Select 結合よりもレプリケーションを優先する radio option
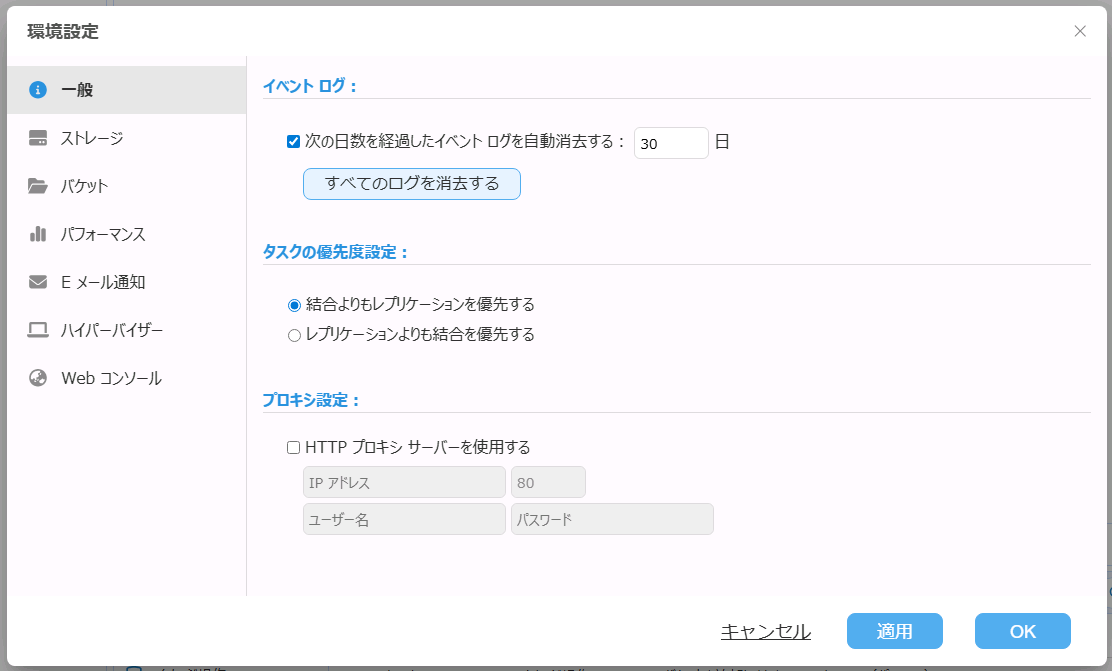 coord(294,305)
